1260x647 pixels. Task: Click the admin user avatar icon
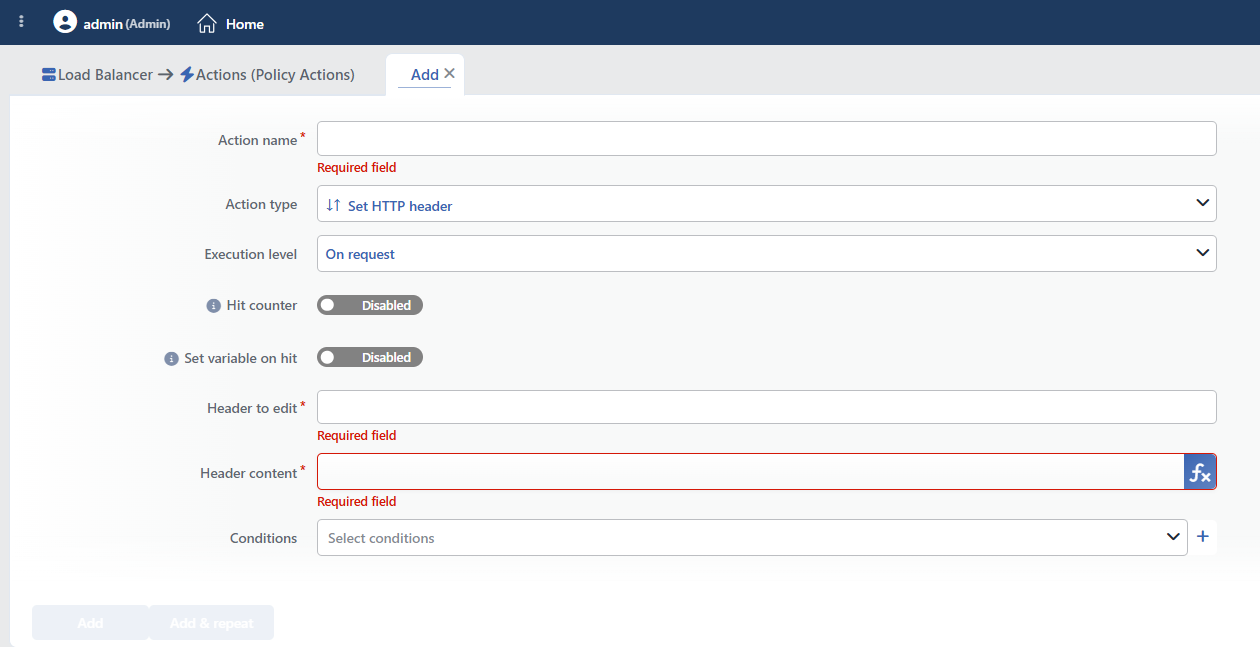[65, 22]
